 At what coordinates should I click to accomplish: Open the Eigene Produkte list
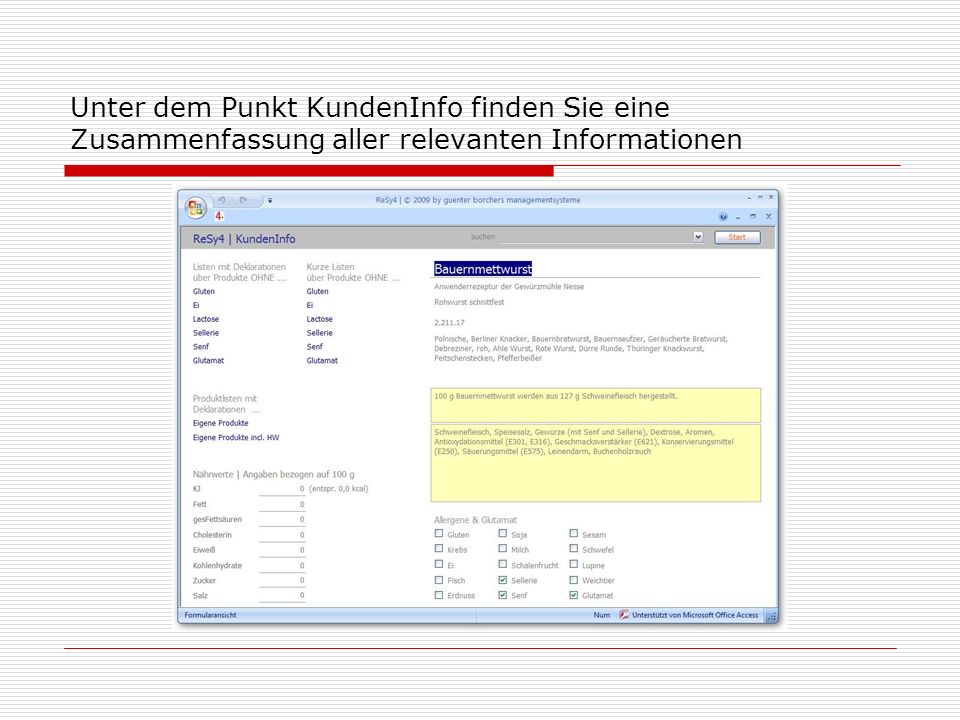pyautogui.click(x=220, y=423)
